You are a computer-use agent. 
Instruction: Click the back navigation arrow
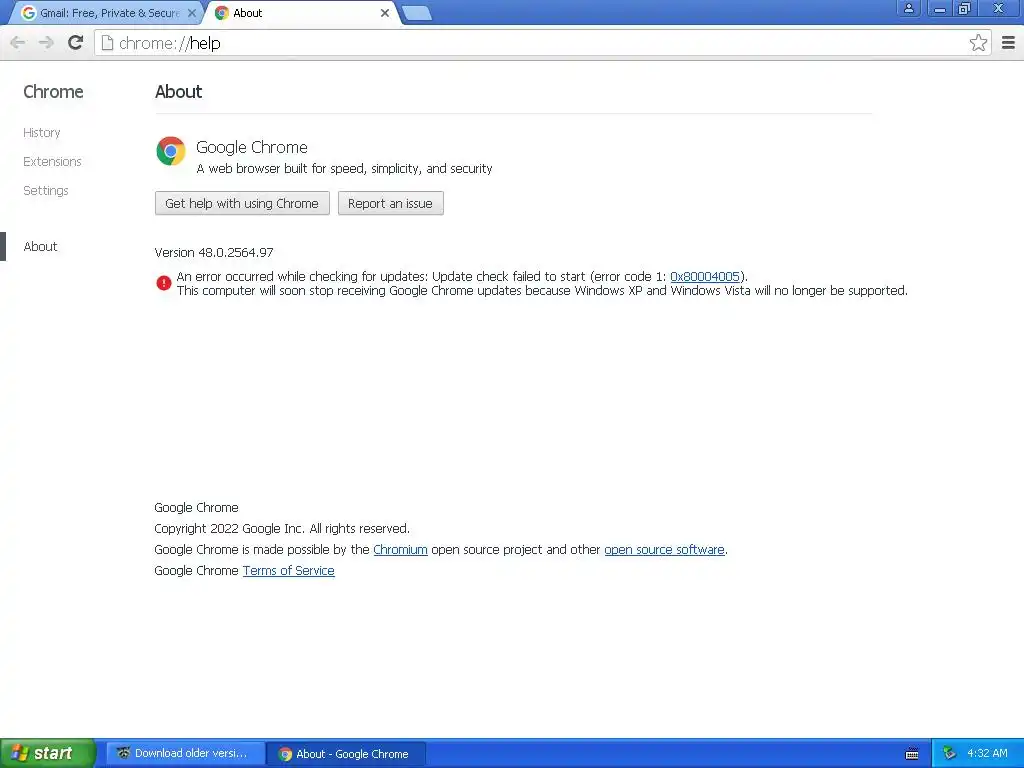click(x=18, y=43)
